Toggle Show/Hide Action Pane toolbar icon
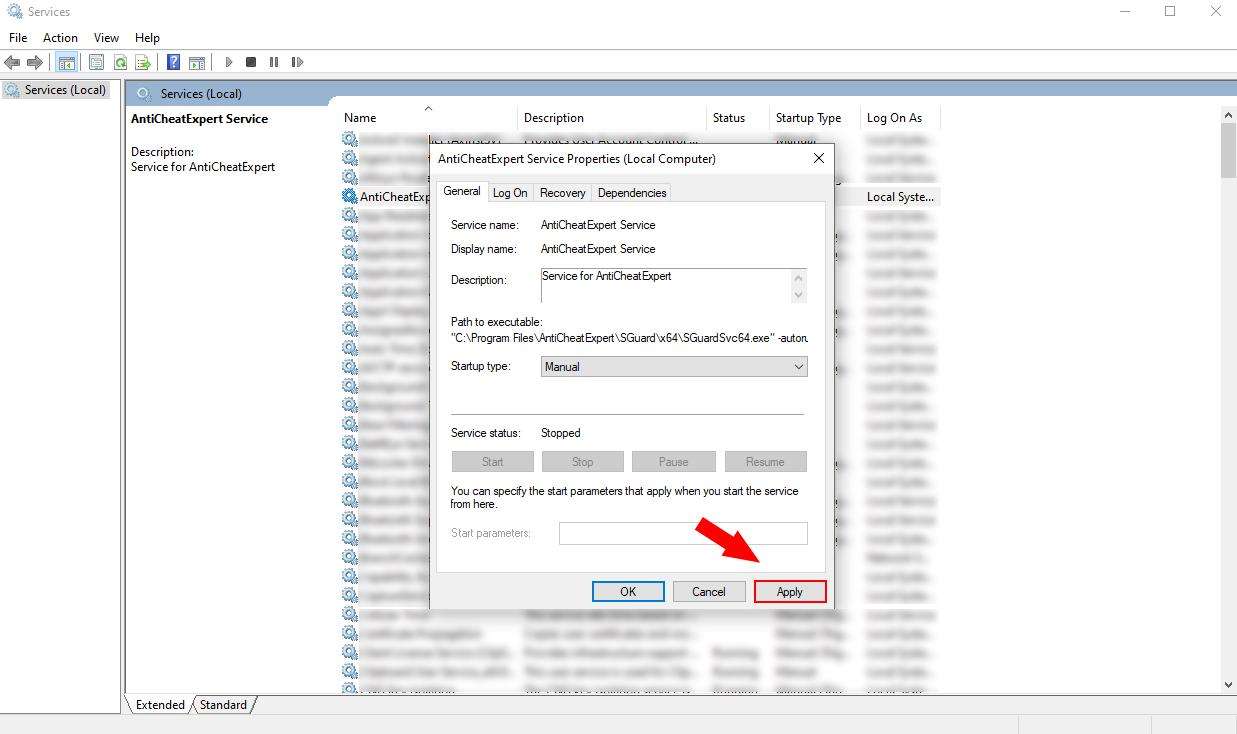The width and height of the screenshot is (1237, 734). (x=197, y=62)
